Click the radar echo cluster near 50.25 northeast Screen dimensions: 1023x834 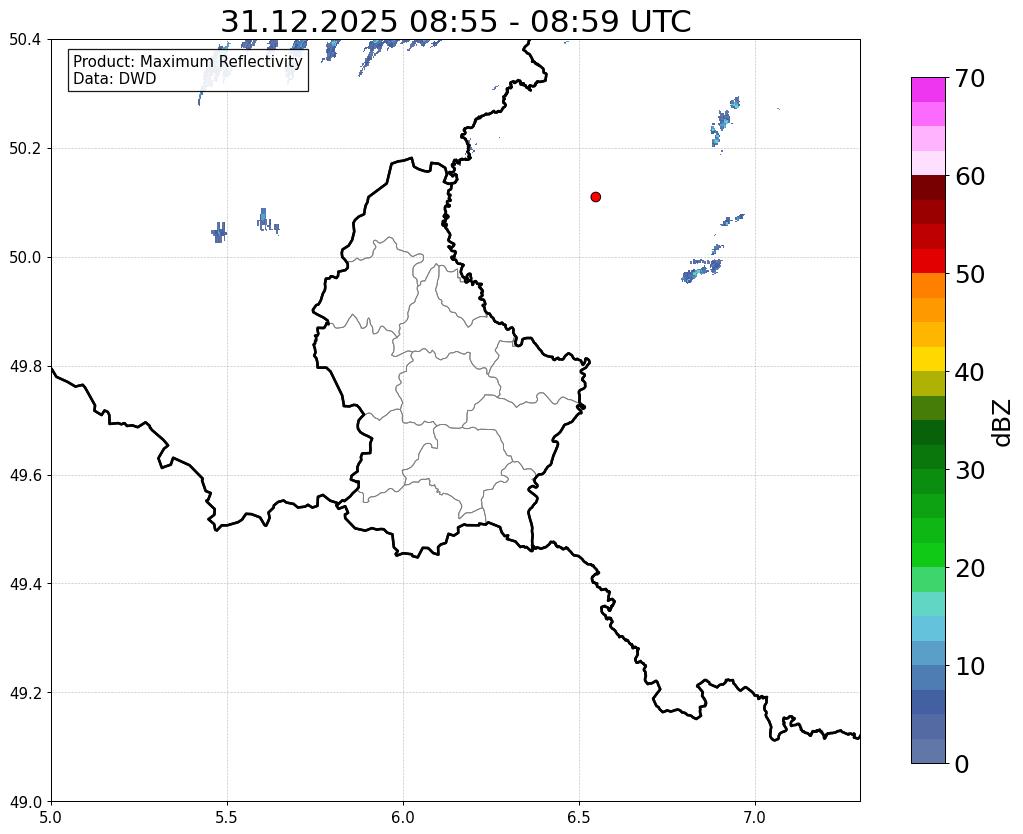[x=724, y=122]
